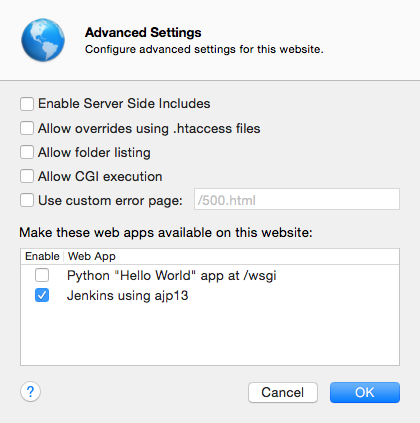
Task: Enable Allow CGI execution option
Action: click(x=27, y=176)
